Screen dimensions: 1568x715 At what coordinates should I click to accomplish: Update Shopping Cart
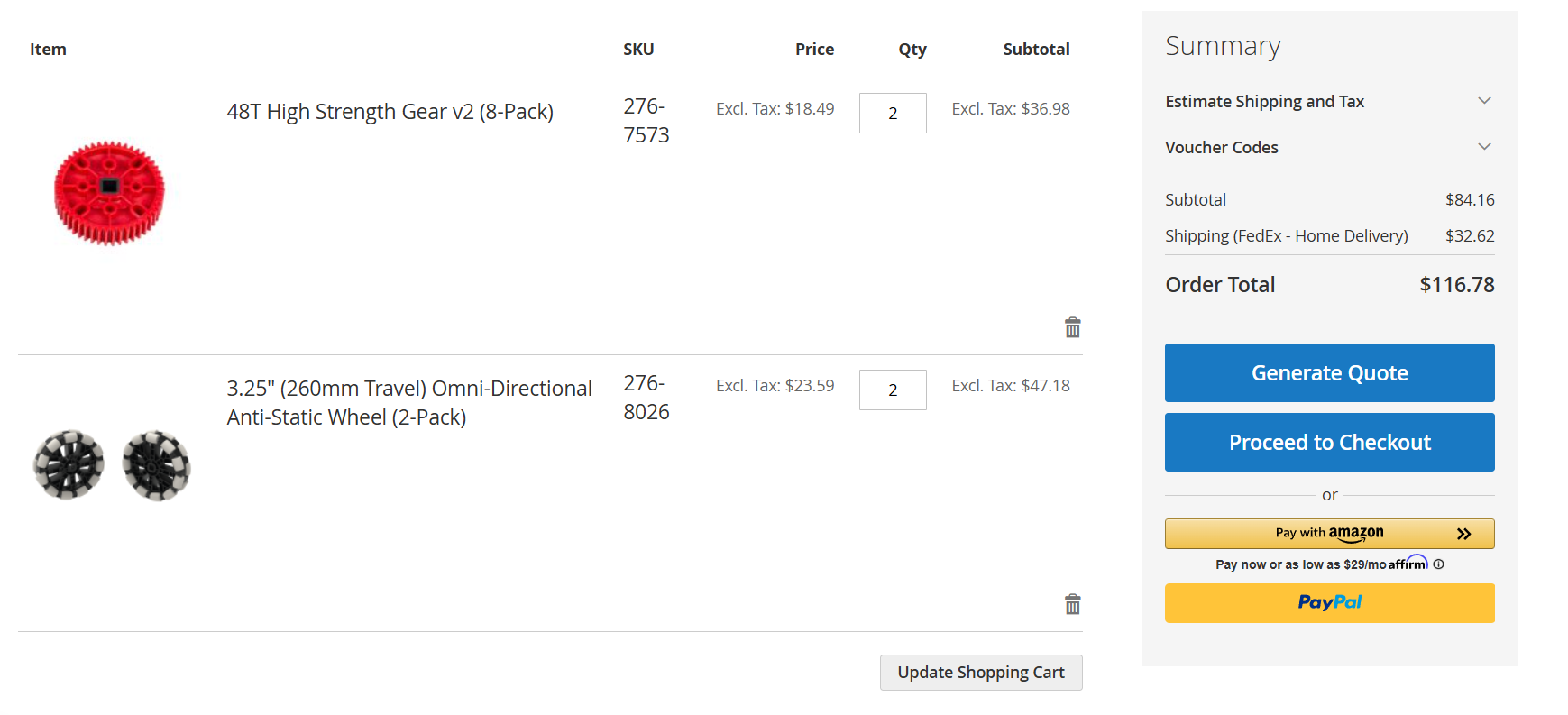pos(980,673)
